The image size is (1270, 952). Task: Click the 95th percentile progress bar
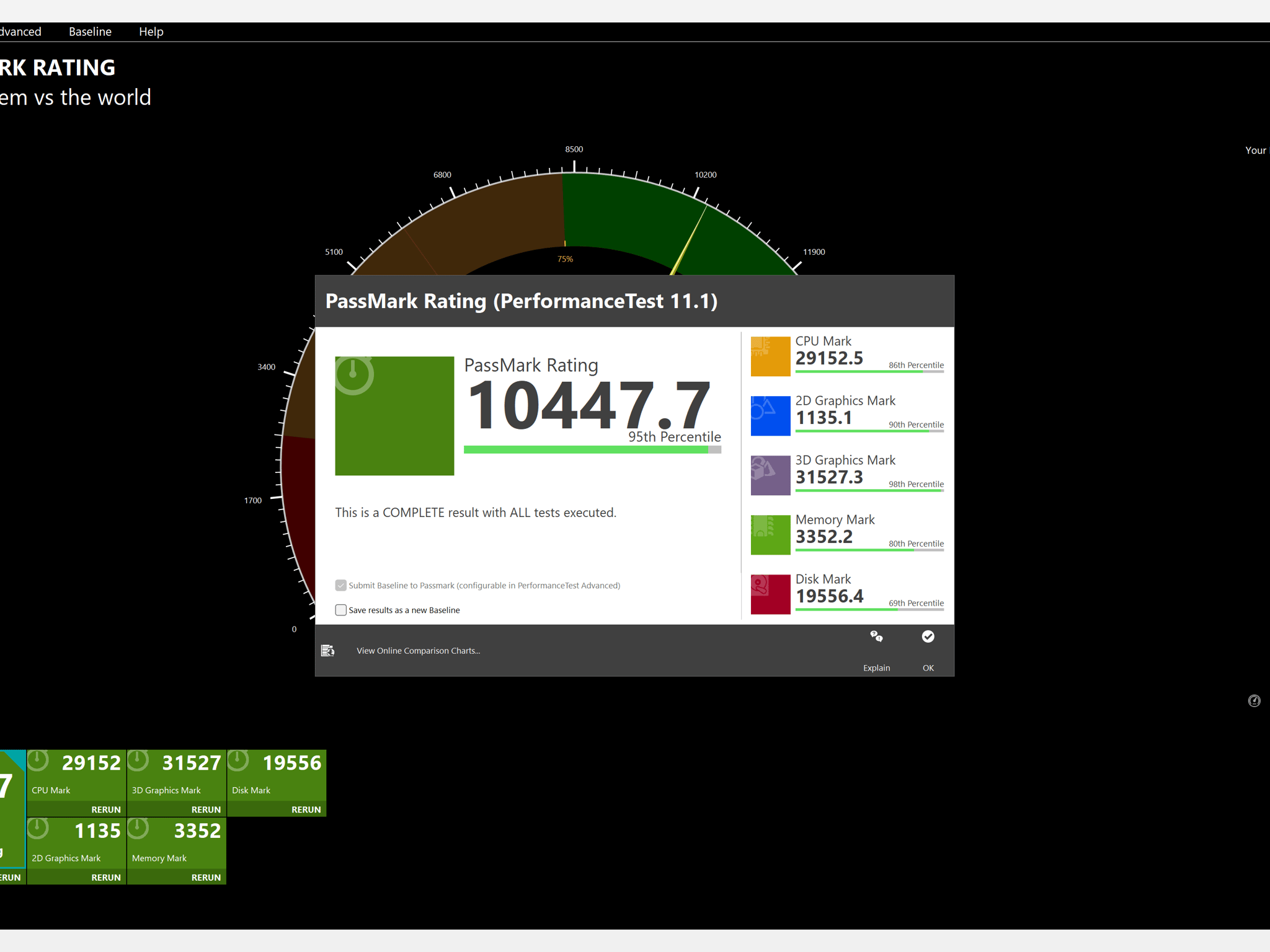592,450
